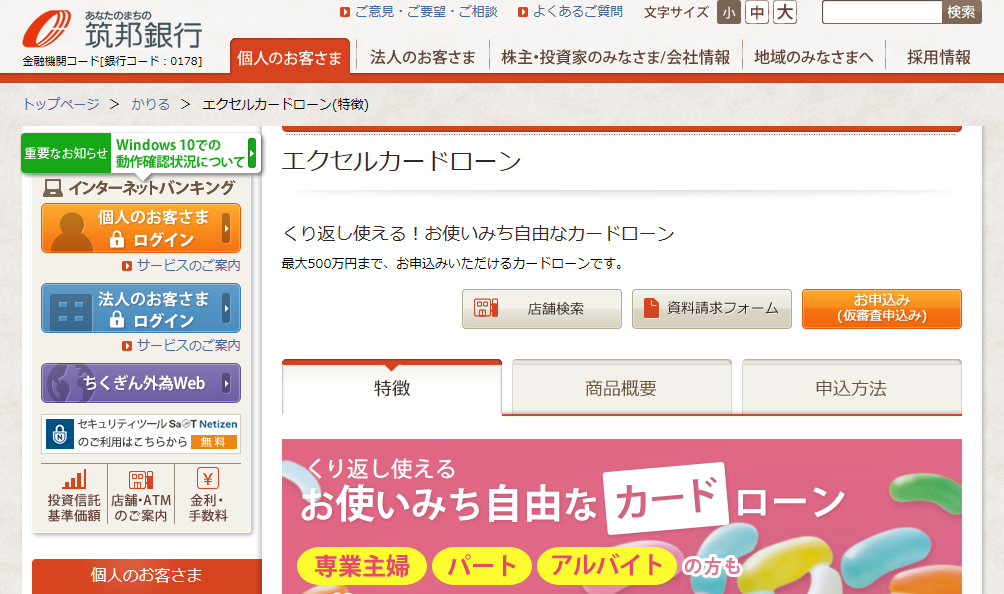Switch to the 申込方法 tab
This screenshot has height=594, width=1004.
[852, 388]
